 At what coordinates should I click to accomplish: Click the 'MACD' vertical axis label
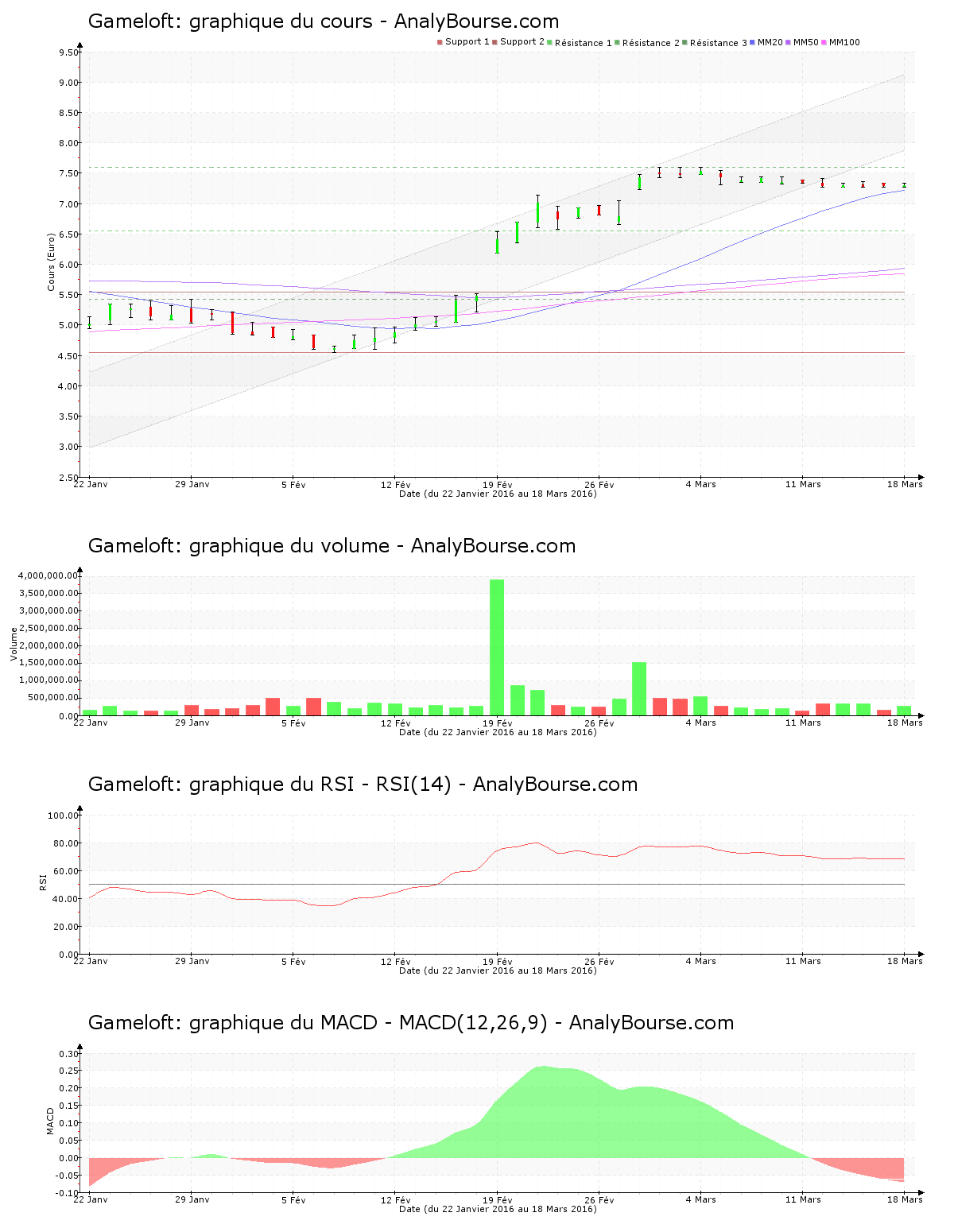click(x=50, y=1121)
